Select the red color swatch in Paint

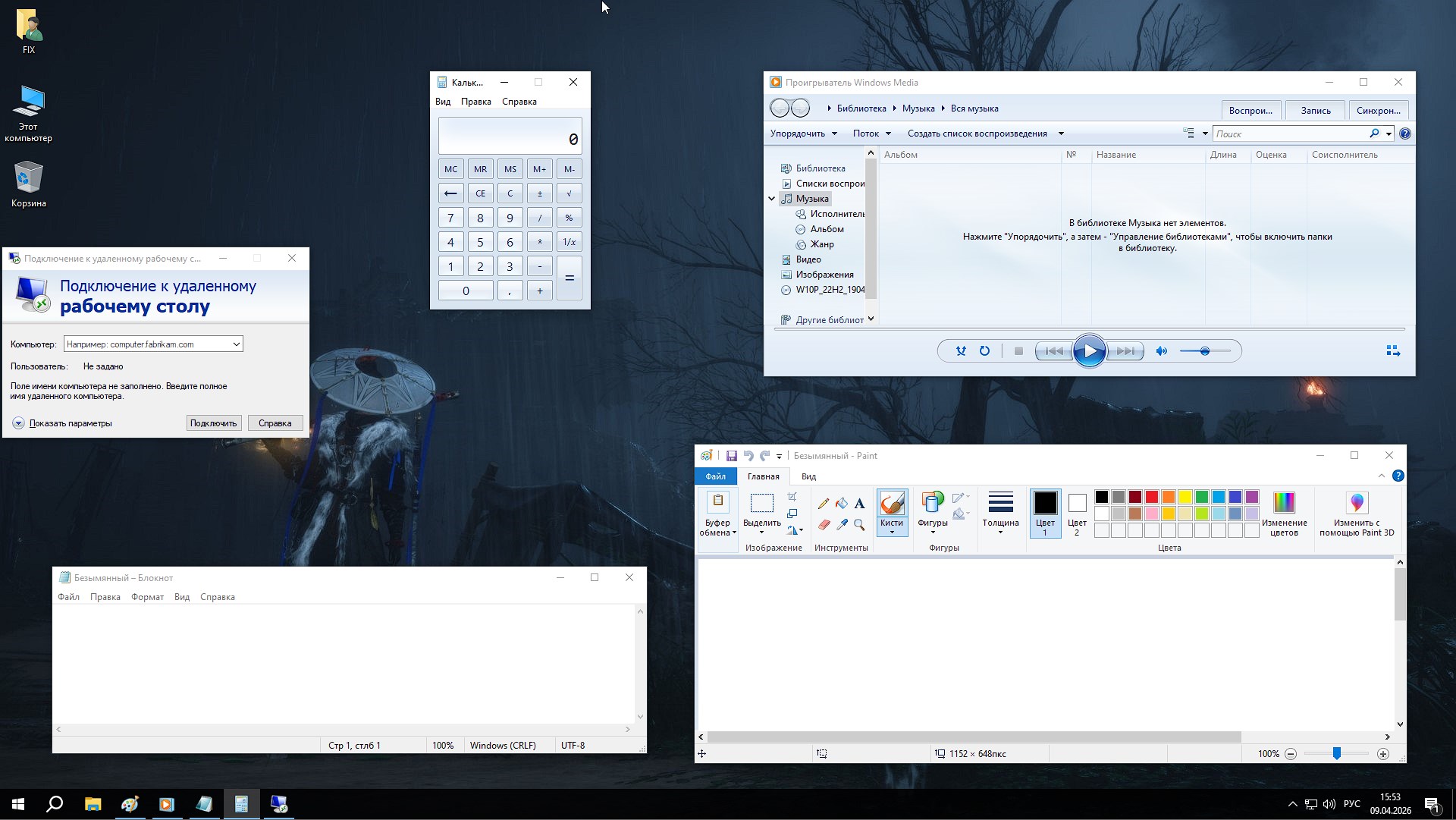tap(1150, 497)
